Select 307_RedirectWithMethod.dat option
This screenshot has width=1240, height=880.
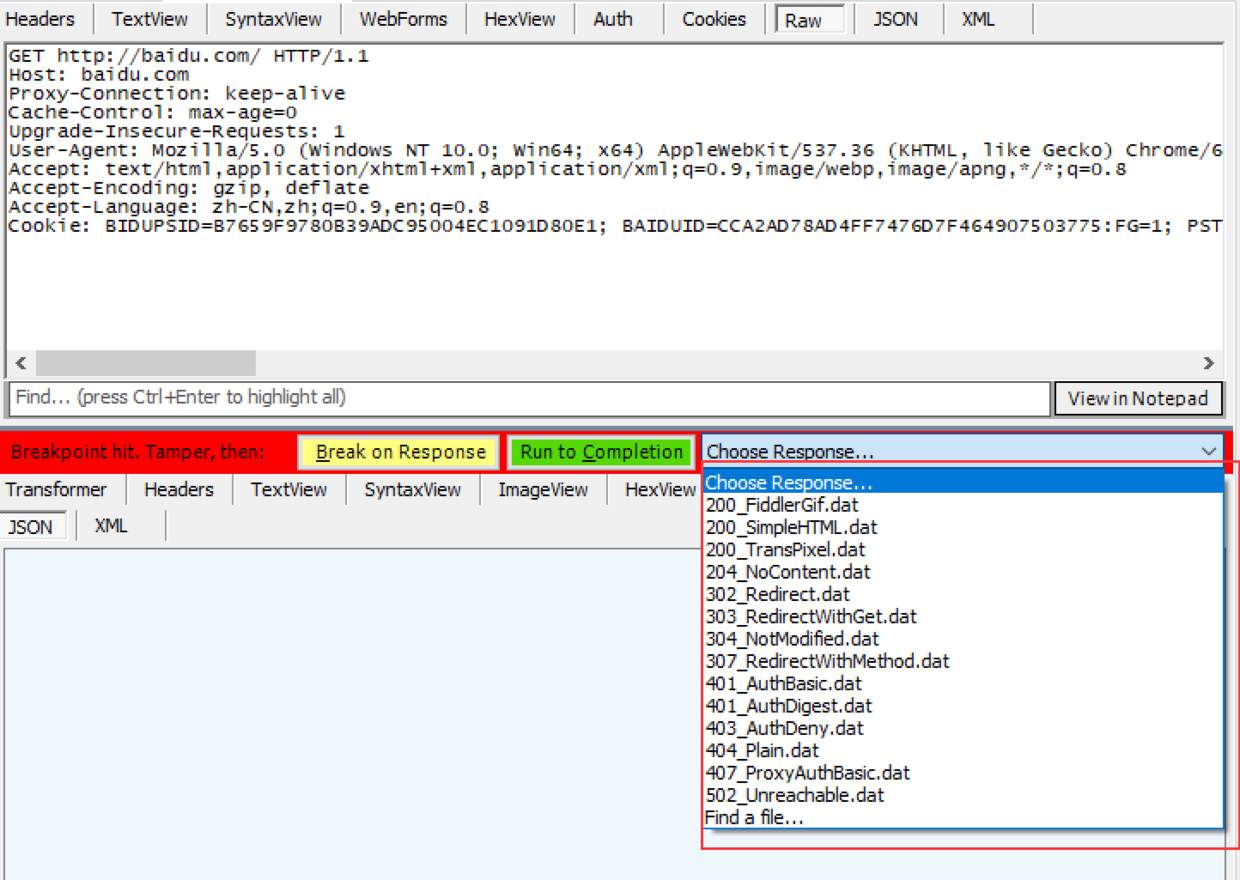coord(827,661)
